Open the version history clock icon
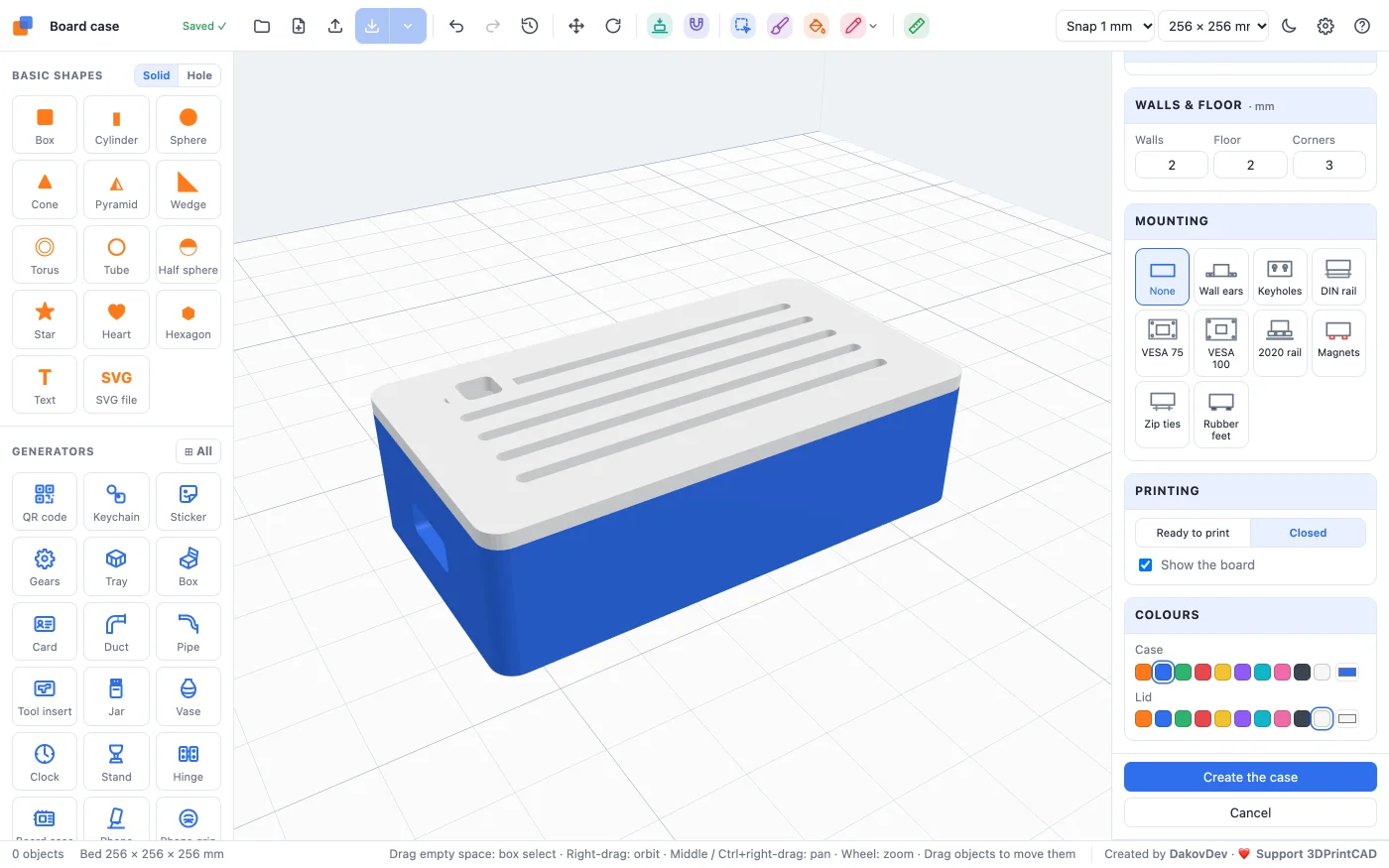1389x868 pixels. [x=530, y=26]
